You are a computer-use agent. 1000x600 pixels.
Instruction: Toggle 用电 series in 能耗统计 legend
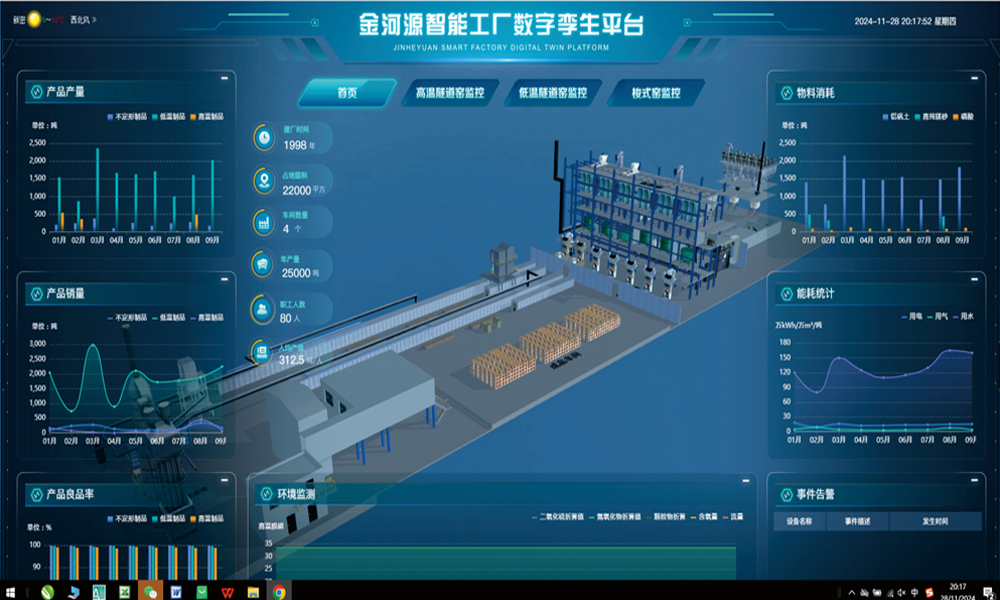tap(908, 317)
